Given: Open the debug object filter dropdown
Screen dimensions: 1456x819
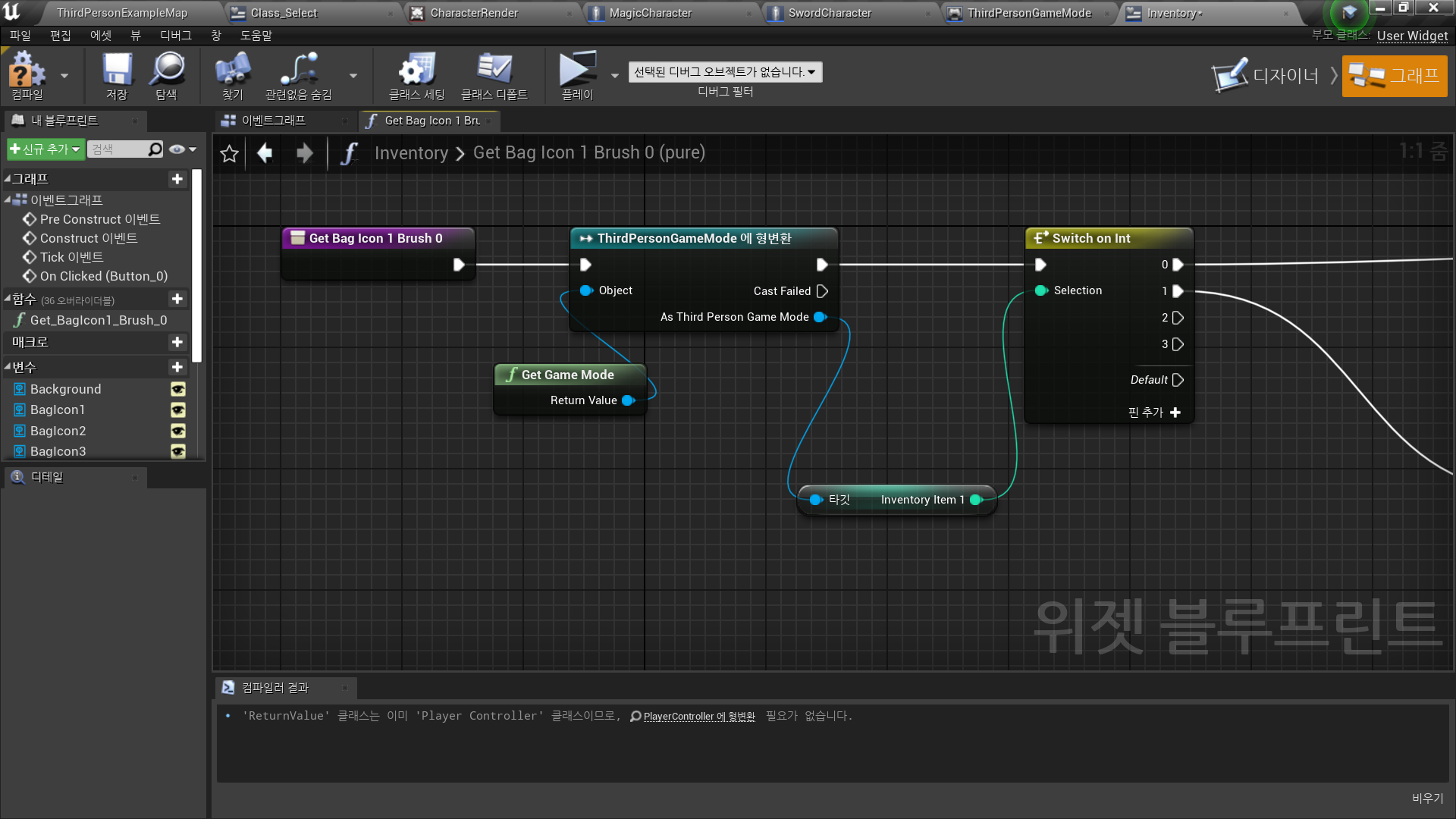Looking at the screenshot, I should click(x=725, y=72).
